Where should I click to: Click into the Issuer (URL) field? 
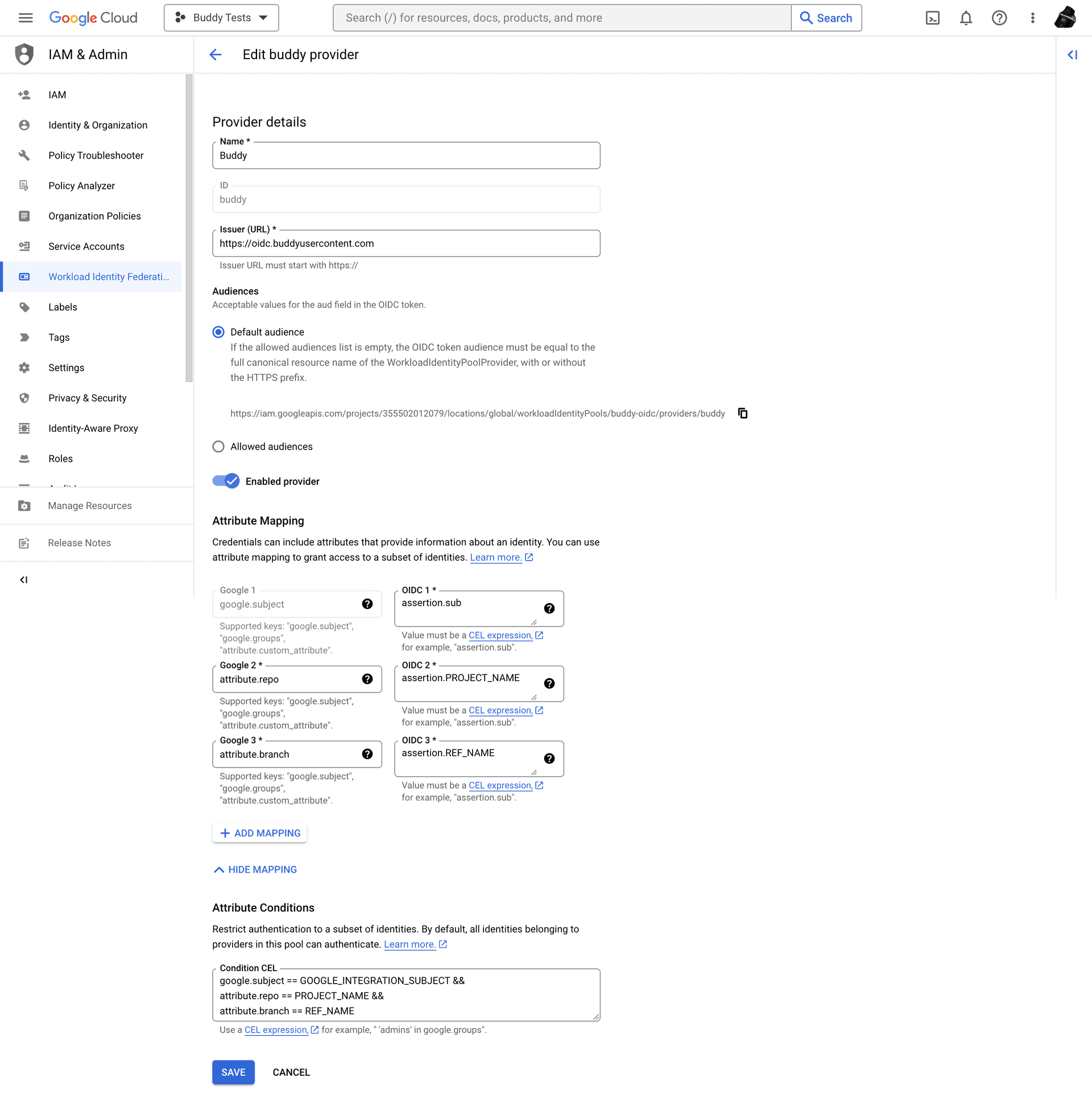[406, 244]
